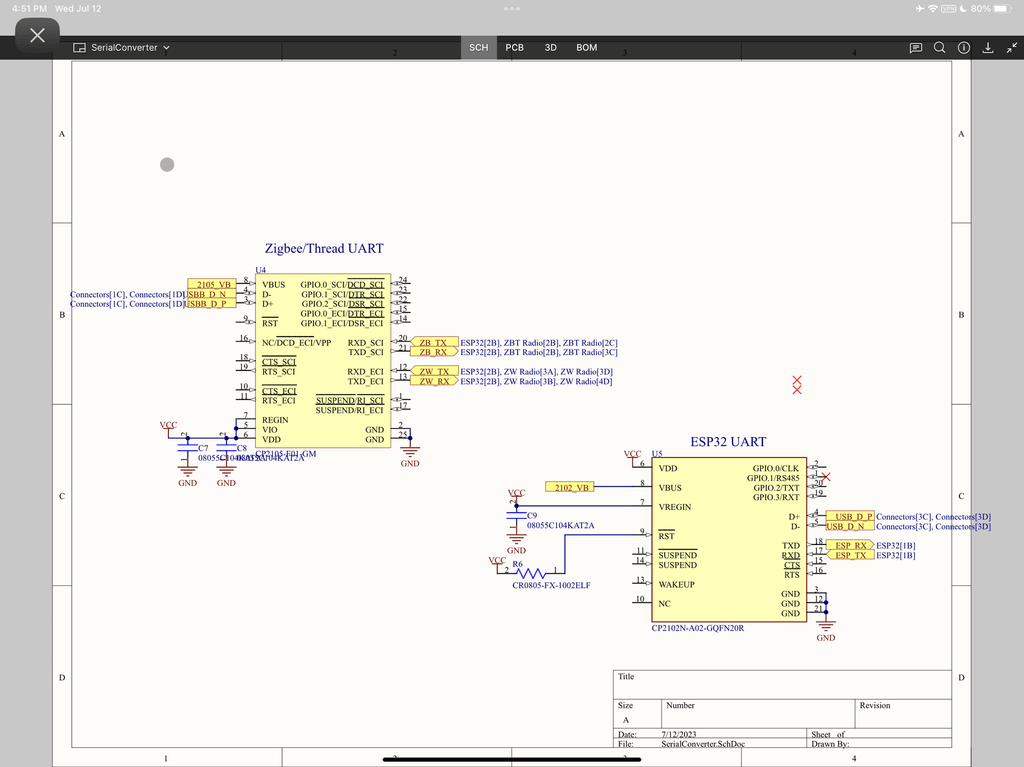This screenshot has height=767, width=1024.
Task: Click the download icon in the toolbar
Action: 988,48
